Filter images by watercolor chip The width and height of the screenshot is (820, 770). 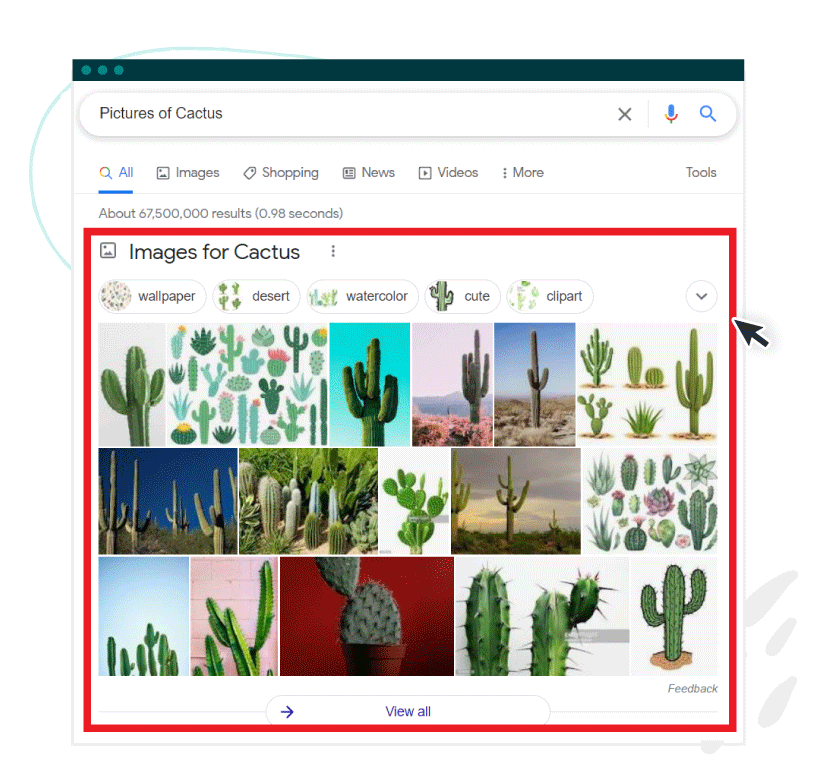[x=362, y=296]
